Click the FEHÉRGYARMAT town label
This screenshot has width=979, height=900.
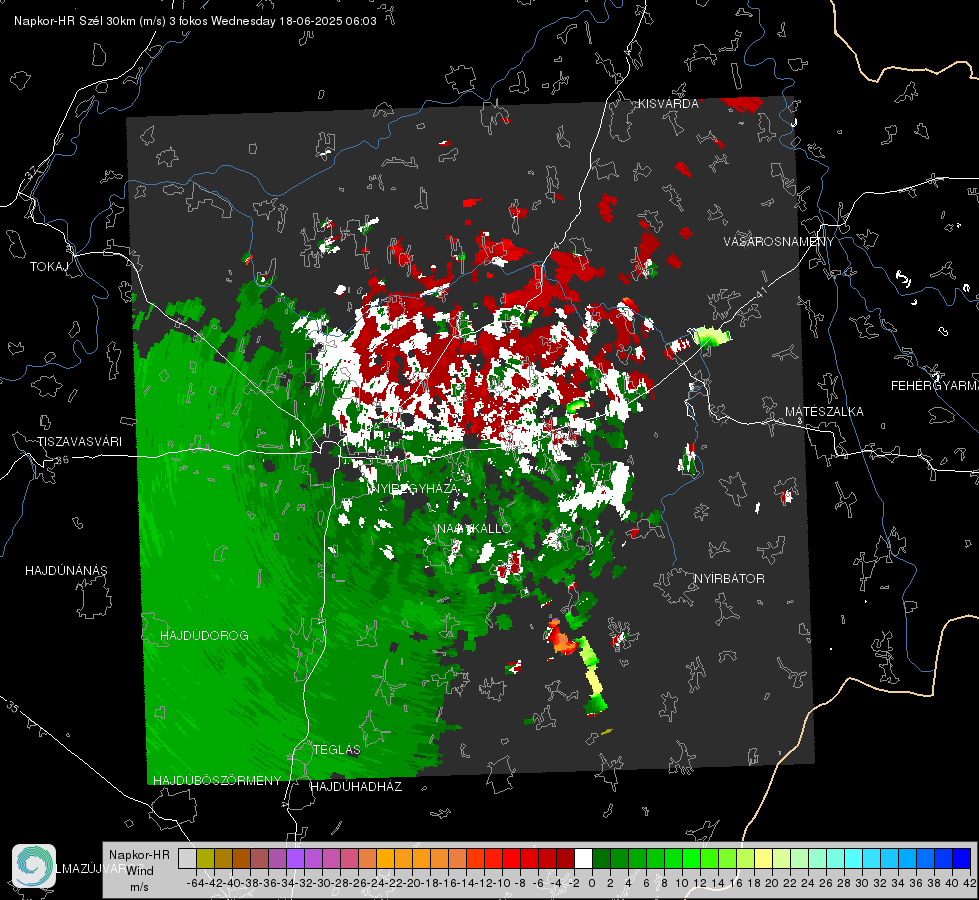pyautogui.click(x=935, y=386)
